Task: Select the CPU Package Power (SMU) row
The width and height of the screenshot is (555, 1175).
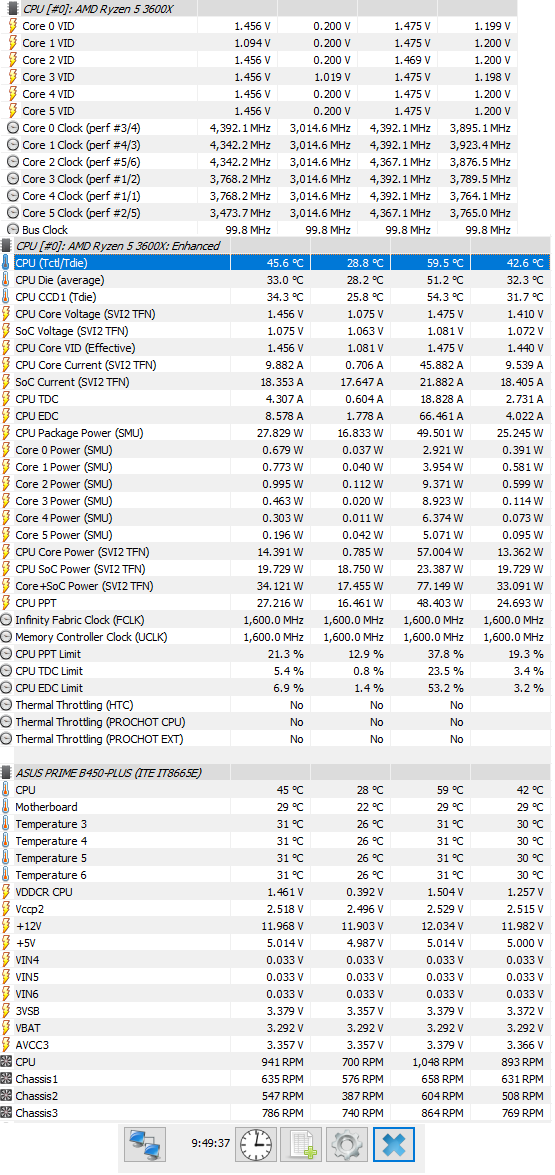Action: click(277, 433)
